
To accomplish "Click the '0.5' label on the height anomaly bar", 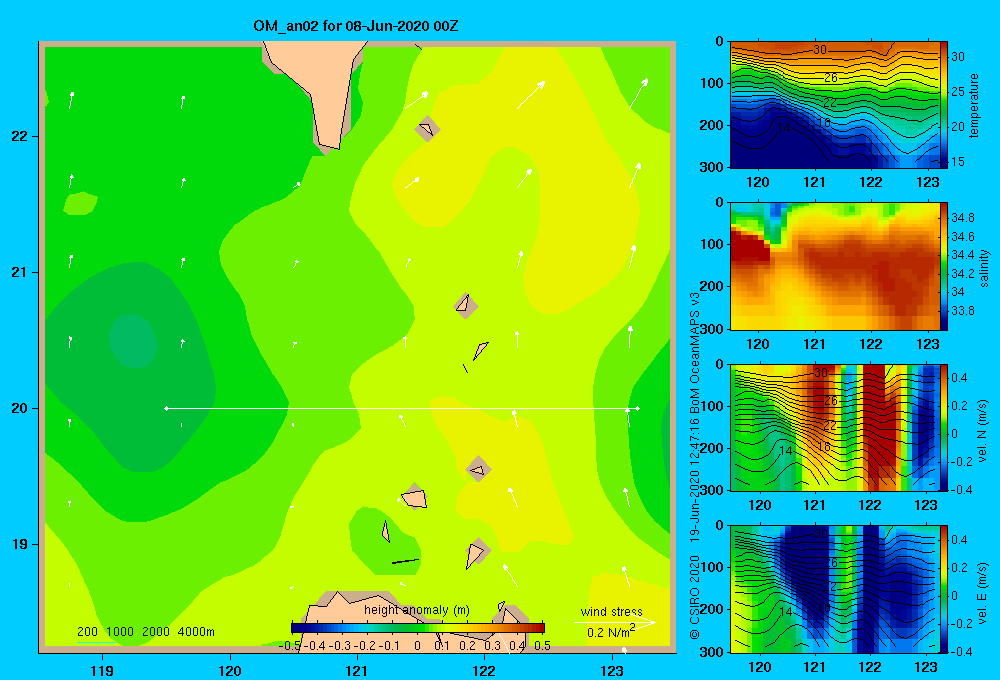I will pyautogui.click(x=543, y=646).
